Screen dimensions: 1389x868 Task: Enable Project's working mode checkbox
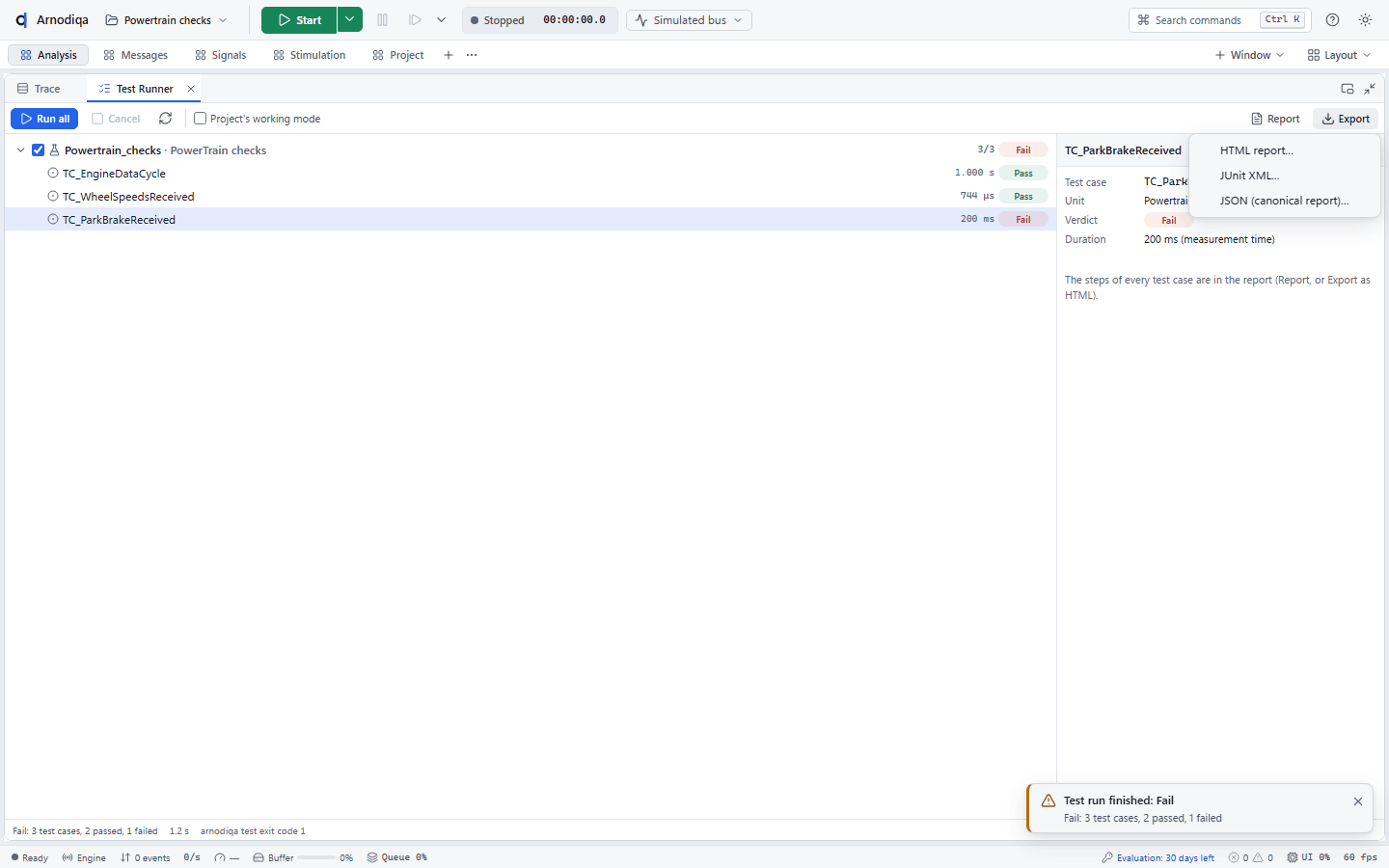201,119
